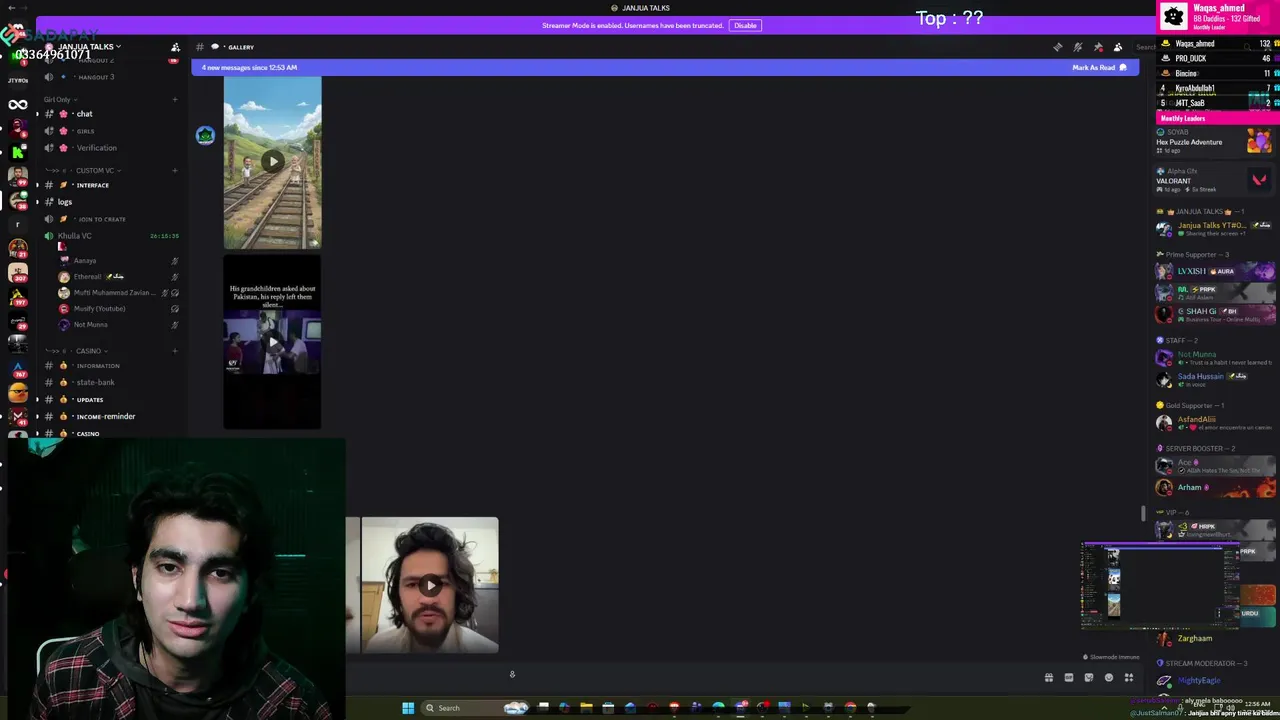Click member AsfandAliii under Gold Supporter

(1216, 421)
